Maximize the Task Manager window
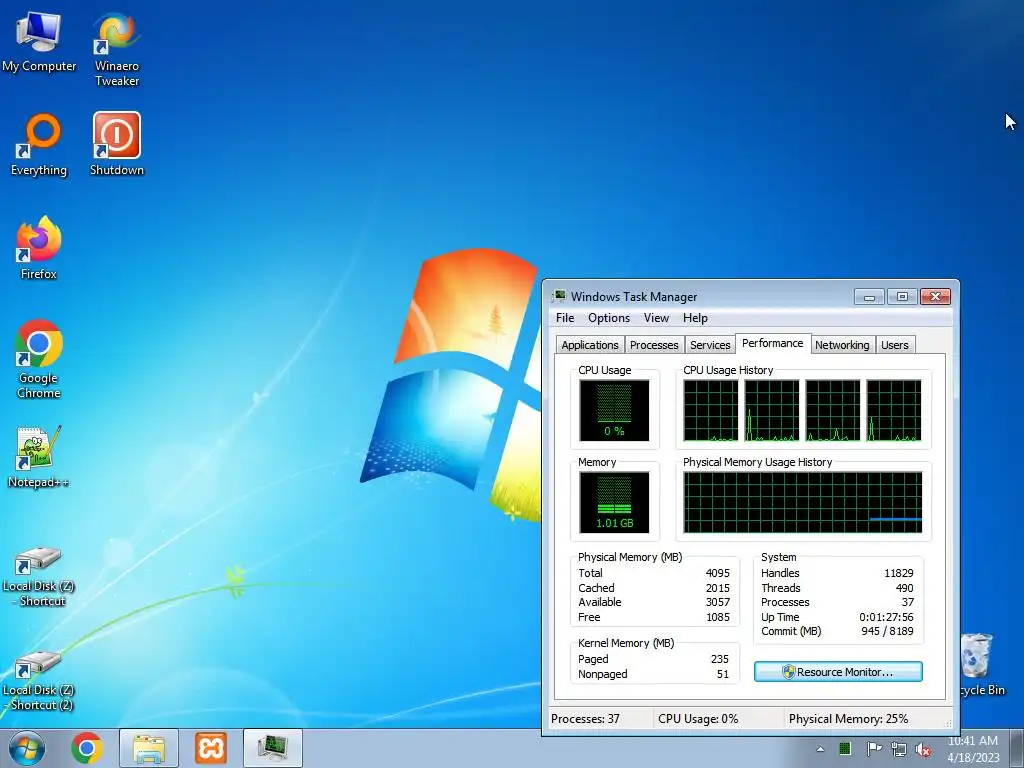Viewport: 1024px width, 768px height. pos(902,296)
